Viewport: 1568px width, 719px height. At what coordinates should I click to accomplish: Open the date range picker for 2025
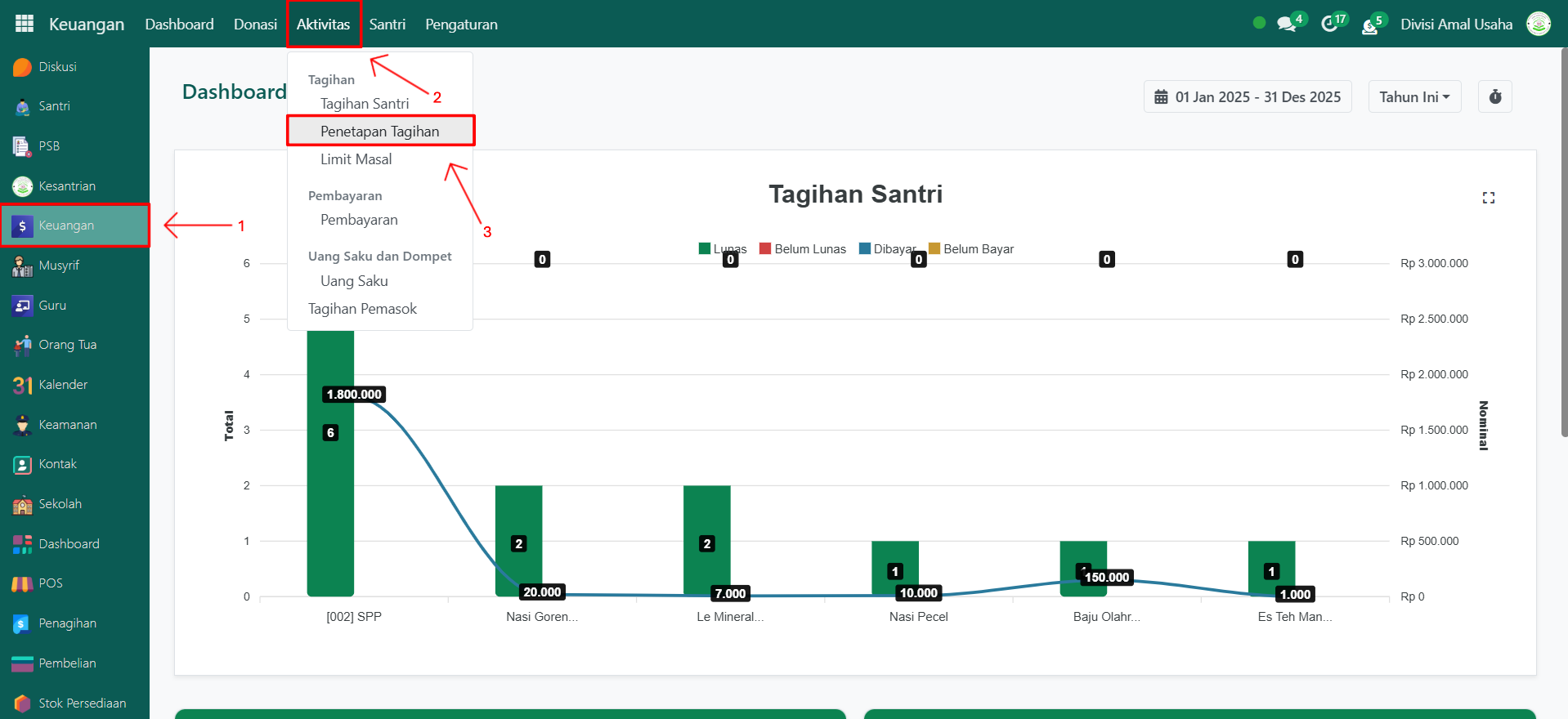tap(1247, 96)
